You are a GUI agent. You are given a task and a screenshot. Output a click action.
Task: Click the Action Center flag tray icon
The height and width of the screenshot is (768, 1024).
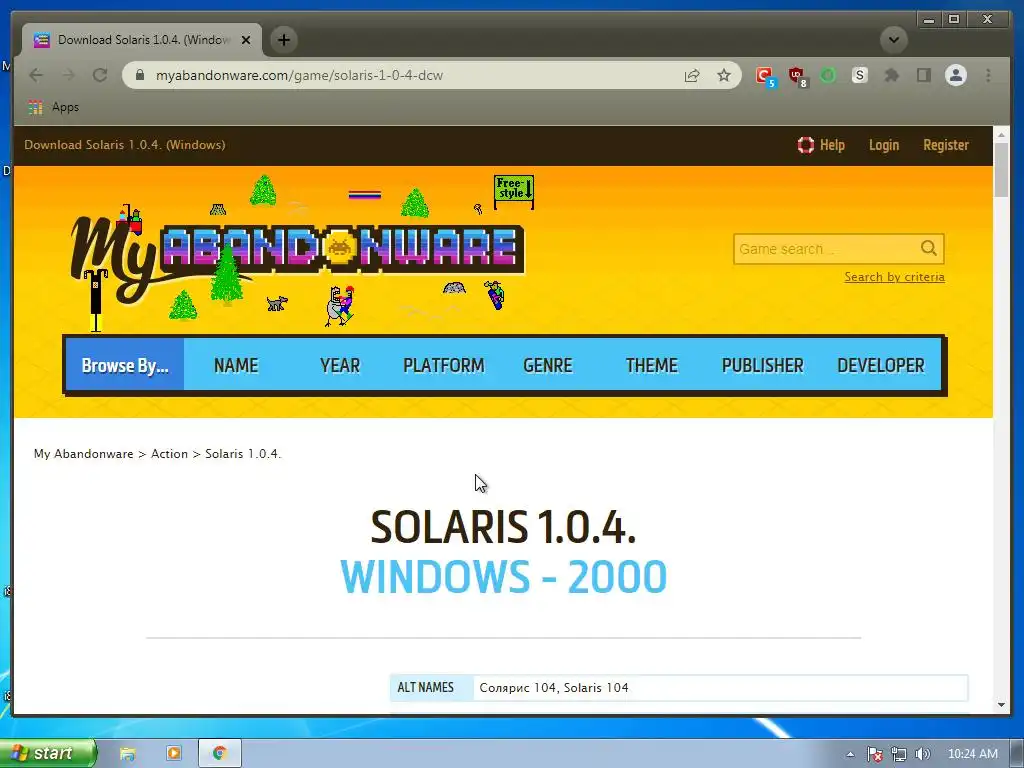pos(874,754)
